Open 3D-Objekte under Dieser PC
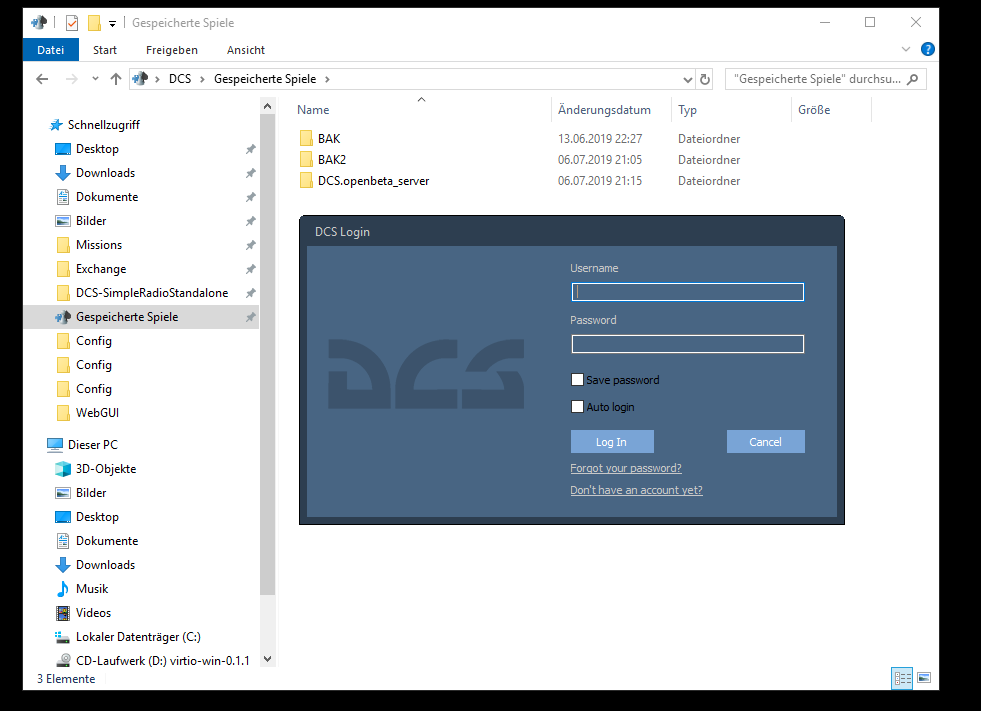 click(106, 469)
